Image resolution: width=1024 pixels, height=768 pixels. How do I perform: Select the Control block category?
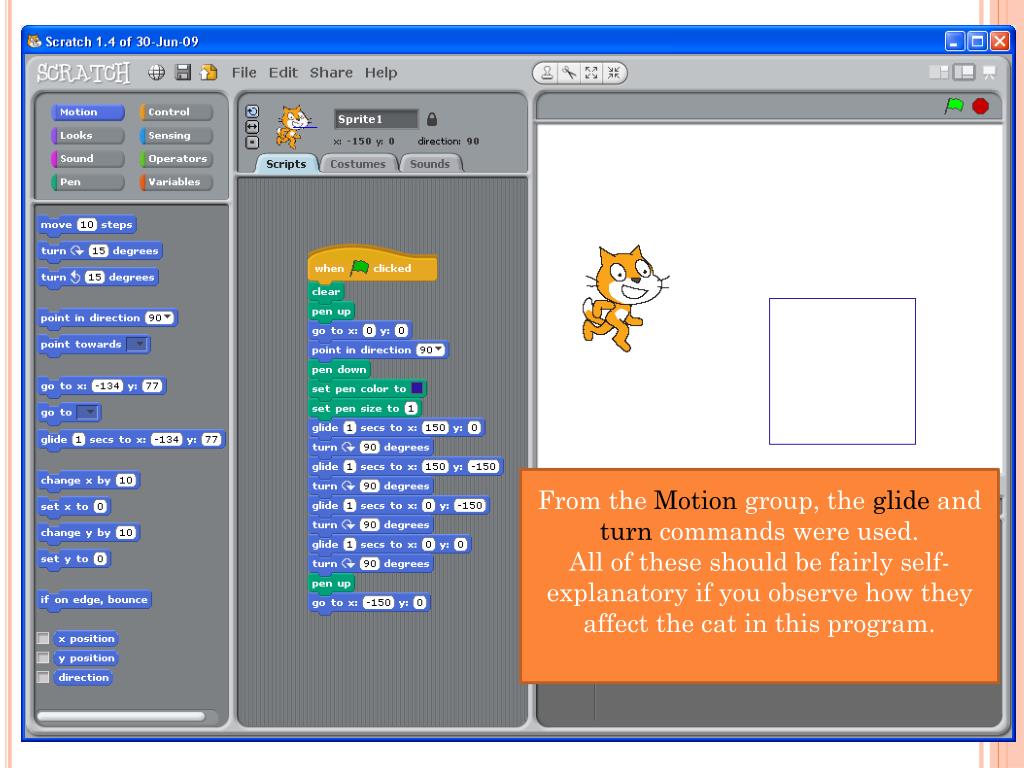176,112
